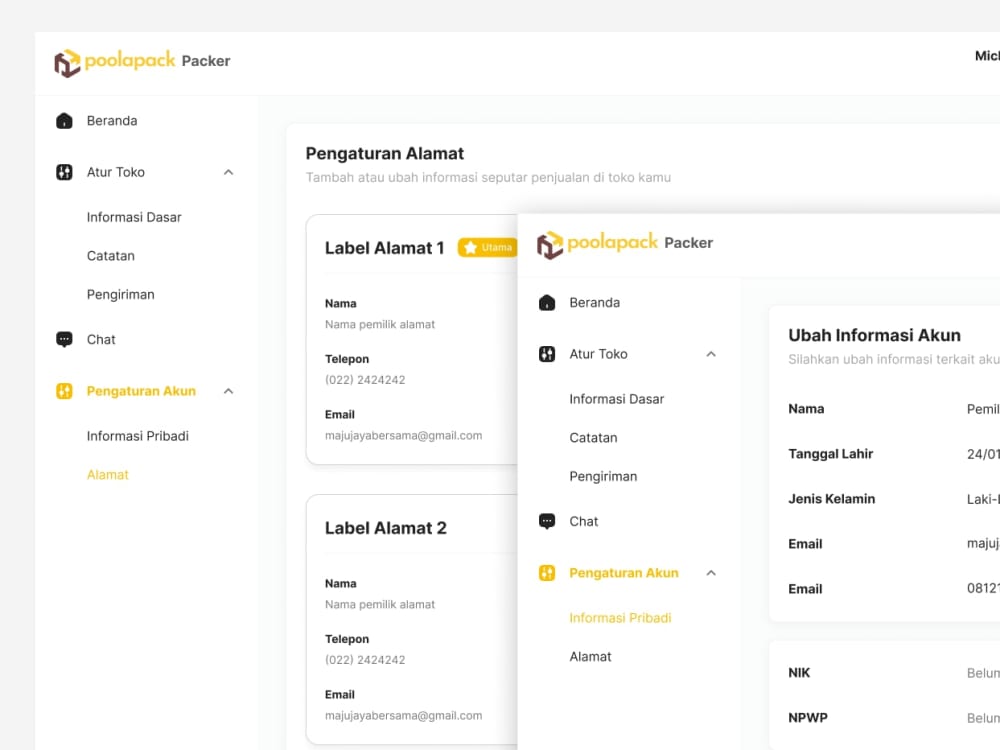Open the Alamat settings link

[107, 474]
